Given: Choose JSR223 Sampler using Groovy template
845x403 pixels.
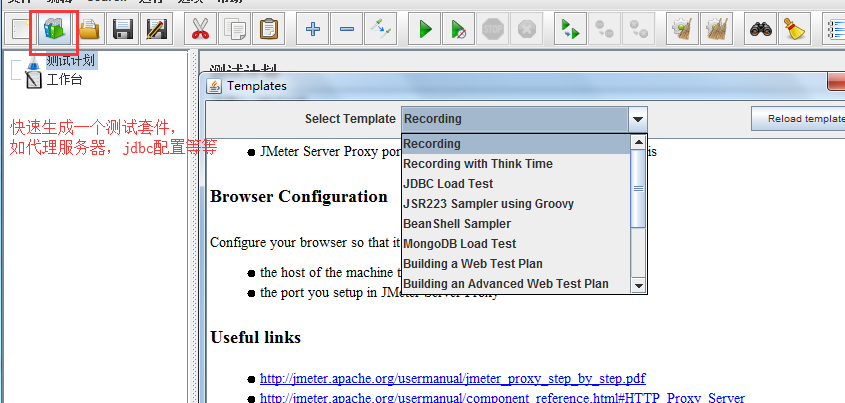Looking at the screenshot, I should coord(516,204).
